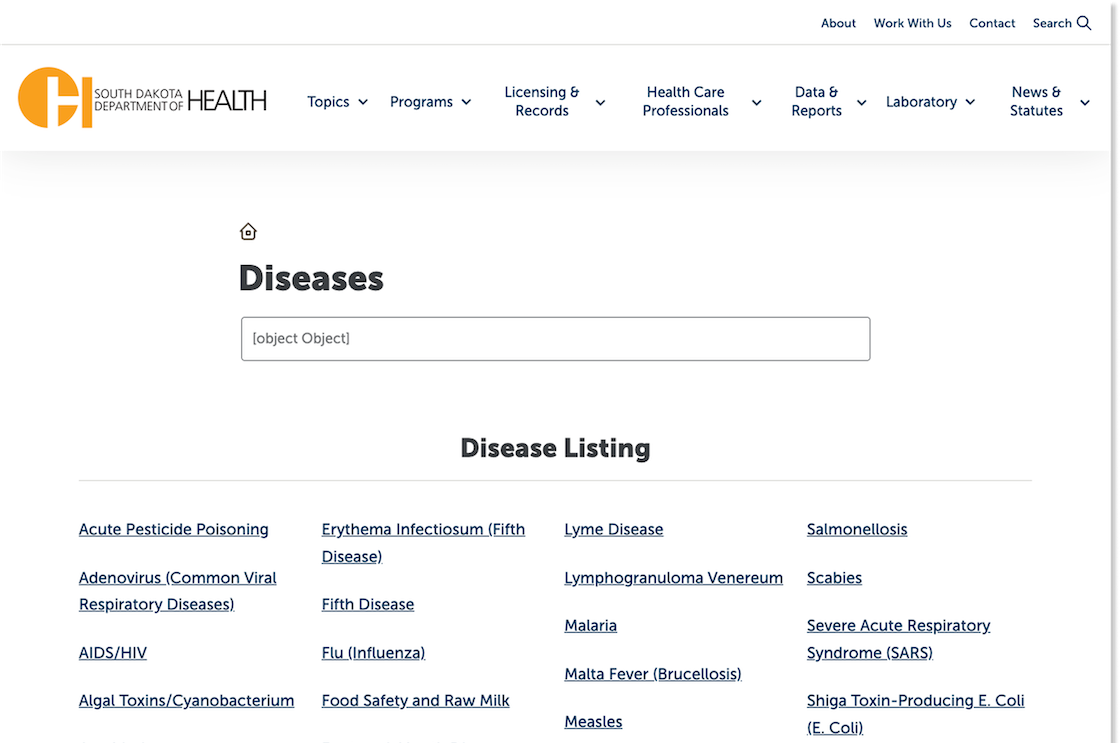This screenshot has width=1120, height=743.
Task: Open Malta Fever (Brucellosis) link
Action: (x=653, y=674)
